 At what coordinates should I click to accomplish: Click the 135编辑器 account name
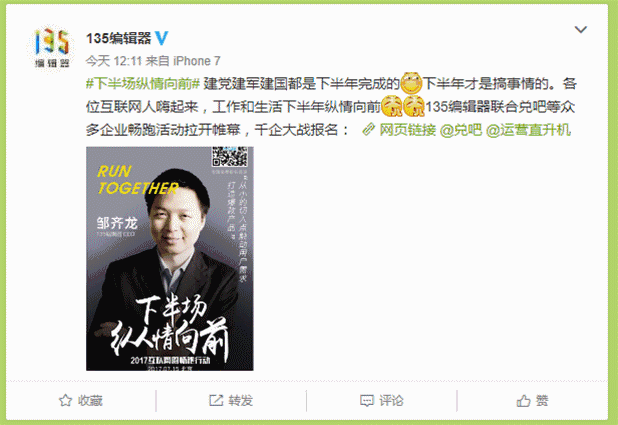tap(119, 38)
